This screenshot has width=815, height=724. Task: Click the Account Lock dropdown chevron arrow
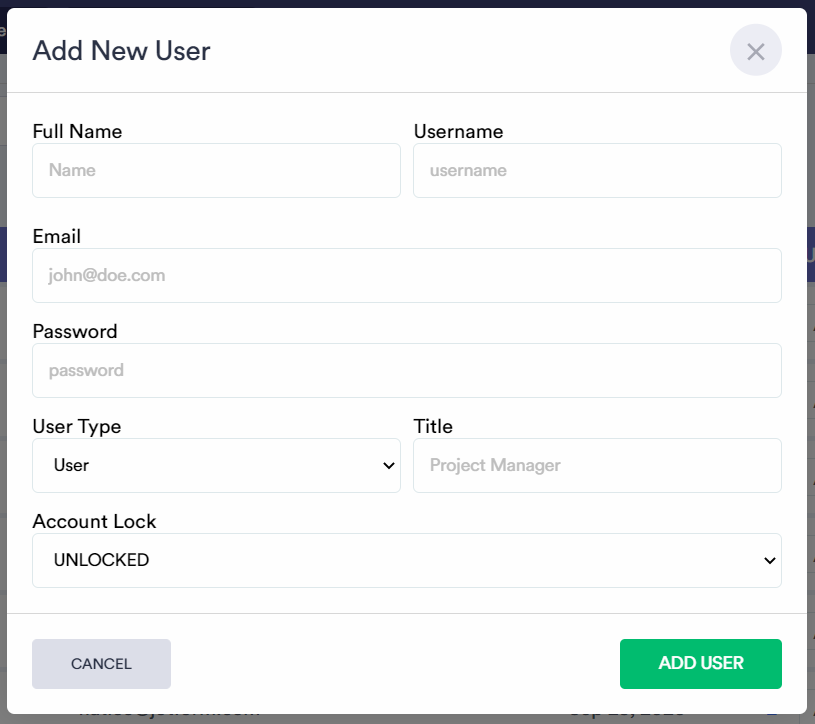pyautogui.click(x=769, y=561)
